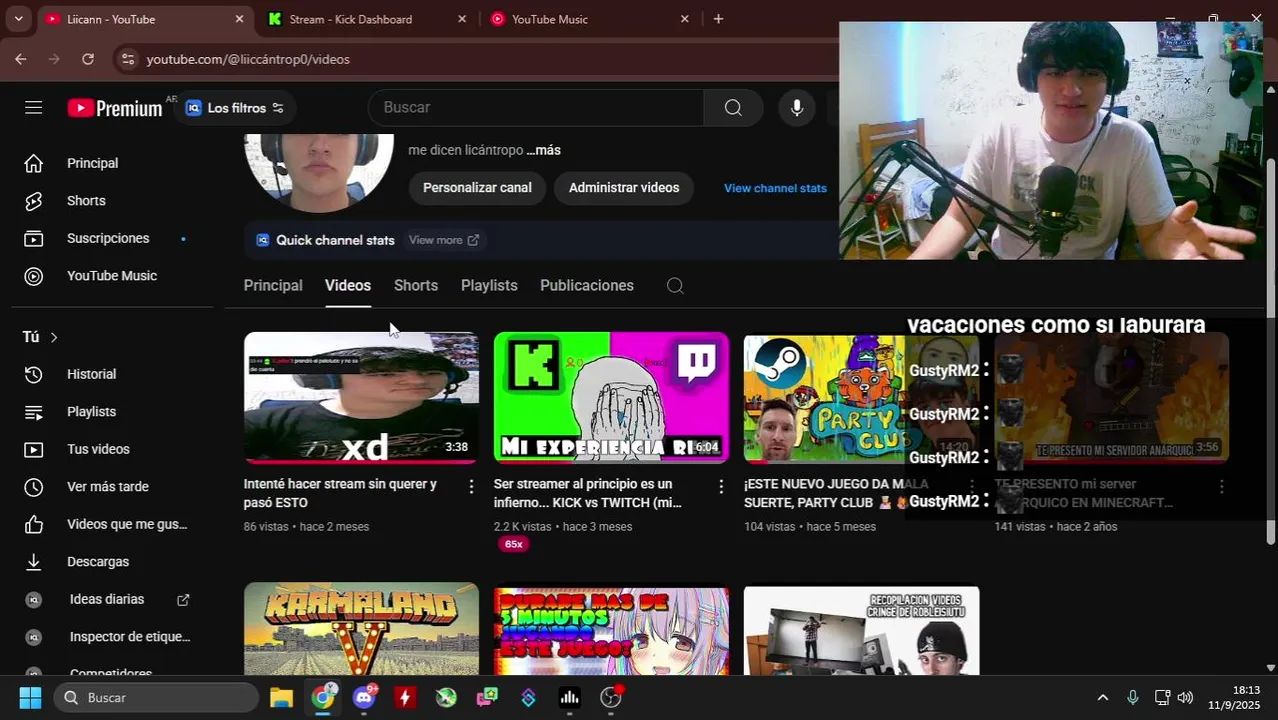Click the Buscar search field on YouTube
1278x720 pixels.
535,108
